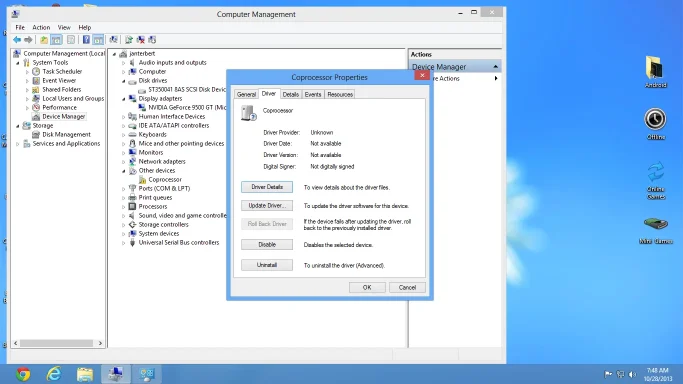
Task: Click the Uninstall driver button
Action: (x=267, y=265)
